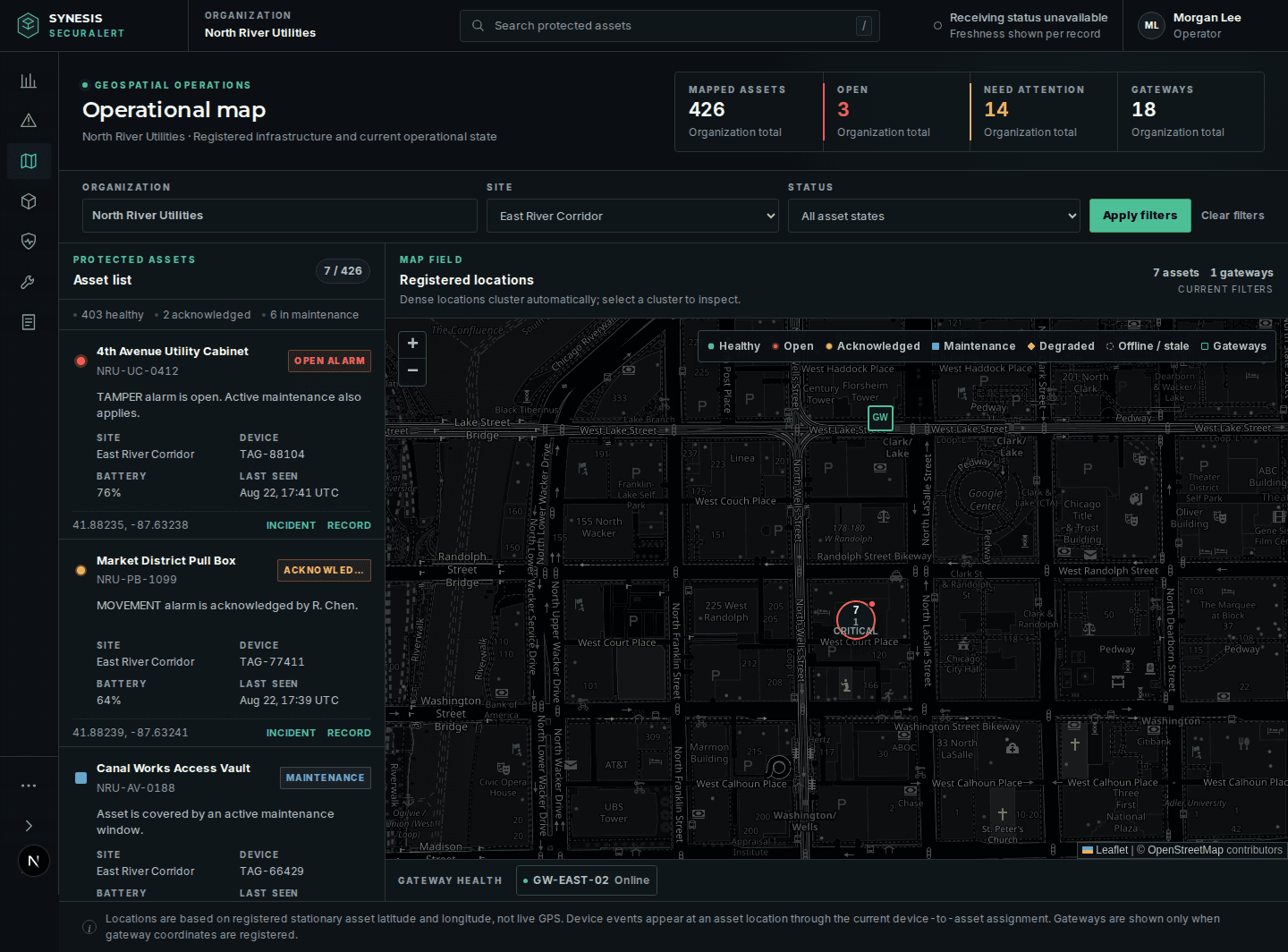
Task: Click the OPEN ALARM status badge
Action: [329, 361]
